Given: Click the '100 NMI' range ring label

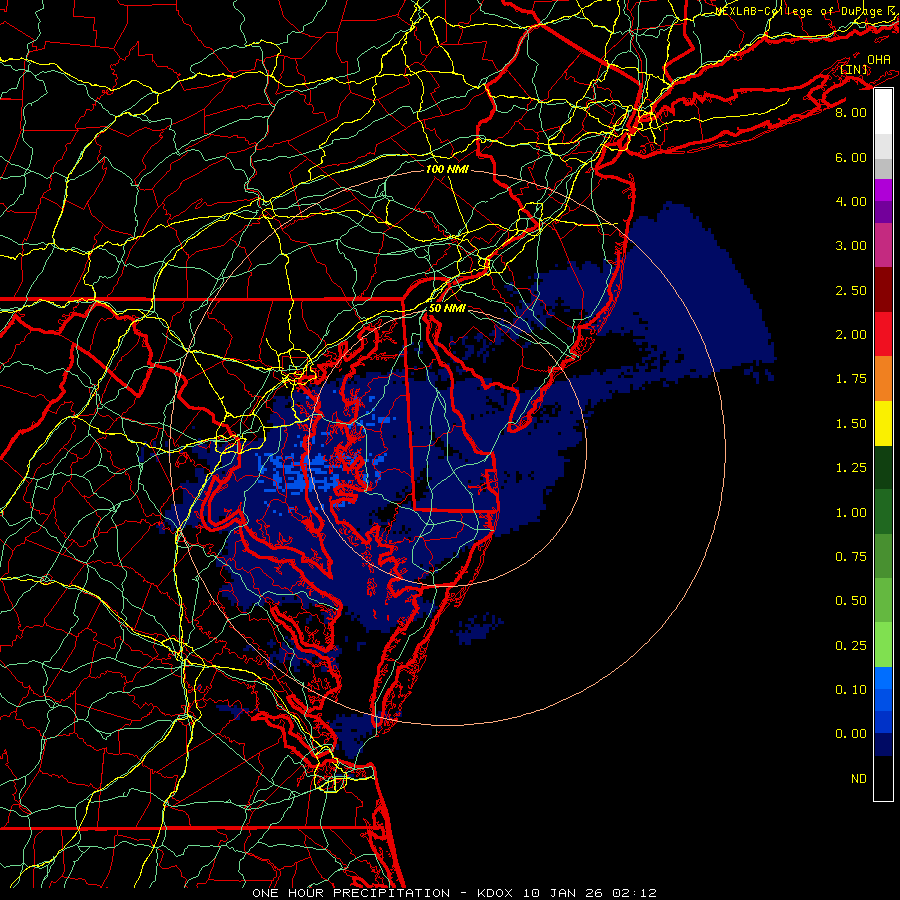Looking at the screenshot, I should [x=447, y=169].
